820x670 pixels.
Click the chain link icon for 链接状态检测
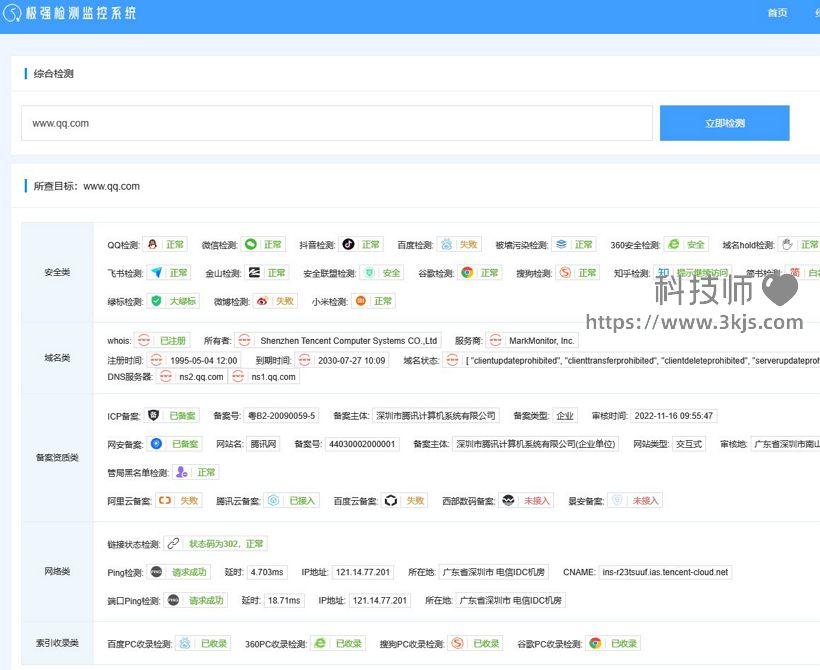point(173,543)
